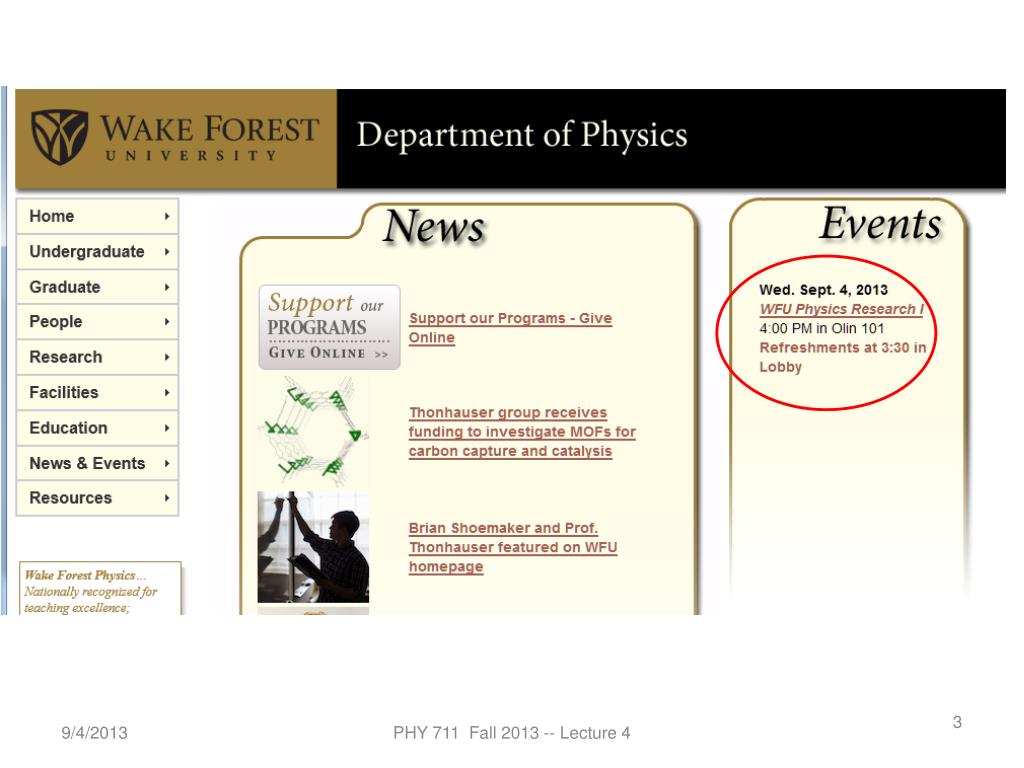Expand the arrow beside Education
Viewport: 1024px width, 768px height.
click(x=167, y=428)
